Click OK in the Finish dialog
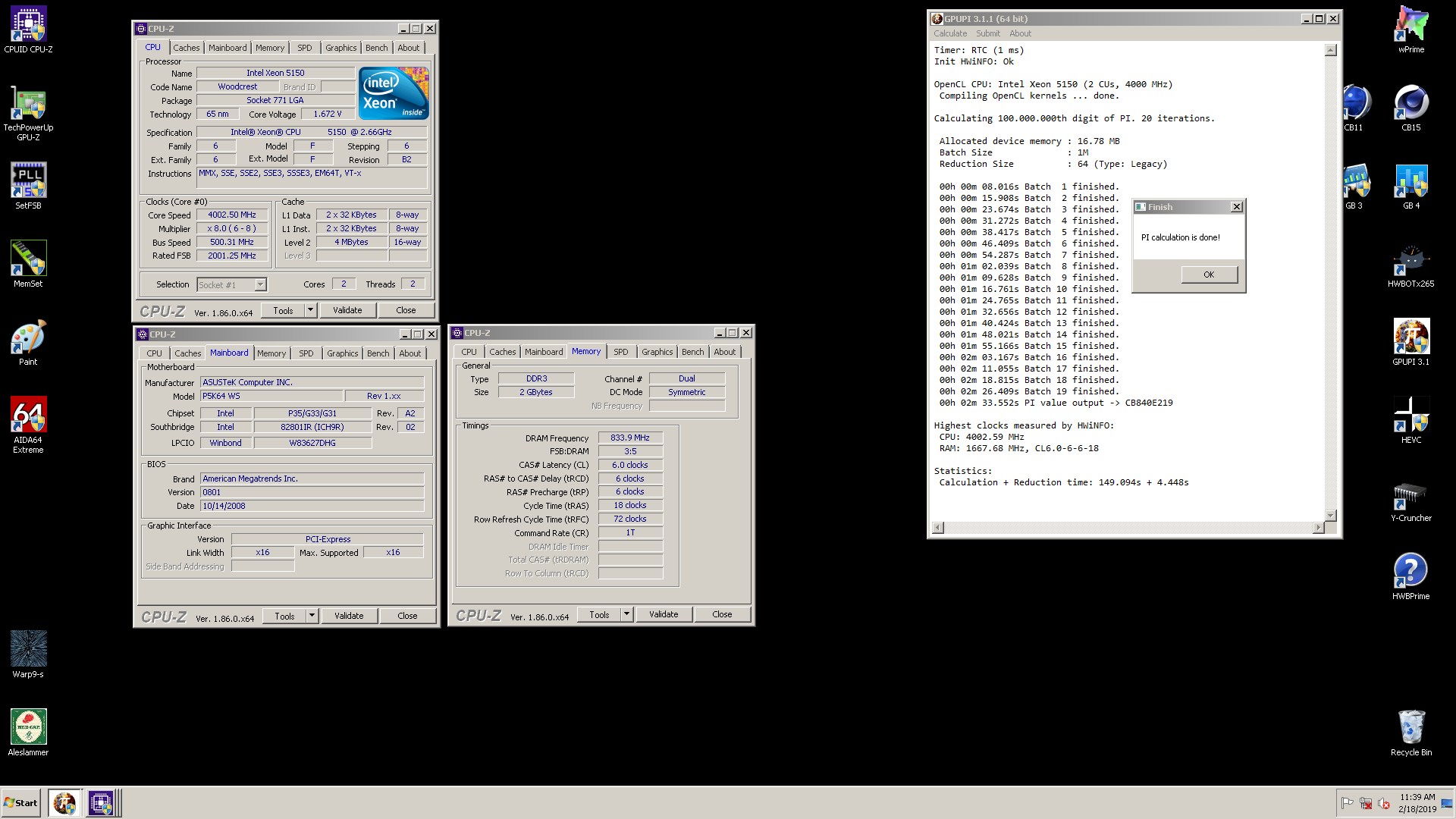Image resolution: width=1456 pixels, height=819 pixels. (x=1209, y=275)
